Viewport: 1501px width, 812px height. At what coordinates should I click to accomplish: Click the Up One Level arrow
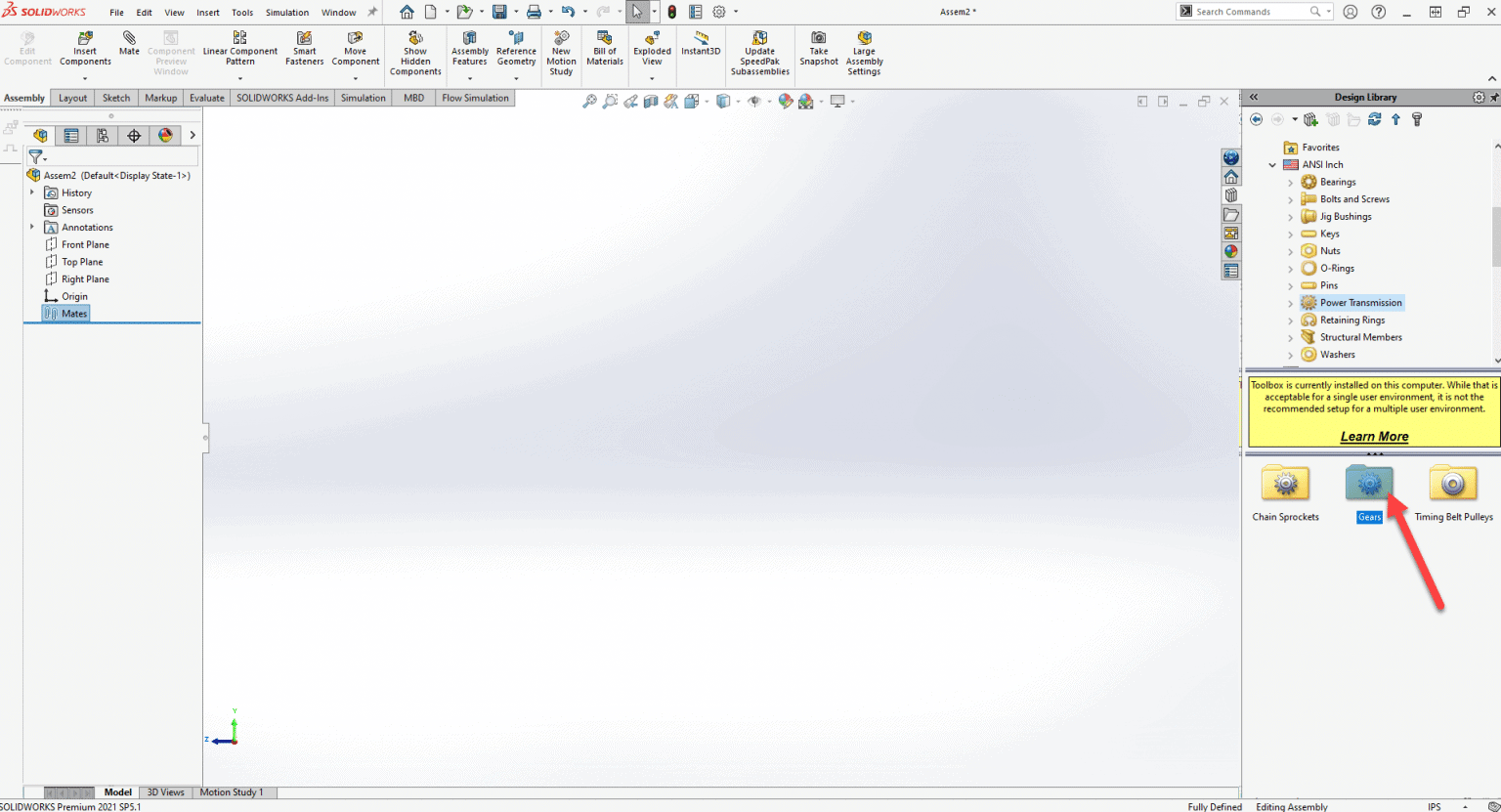point(1395,119)
